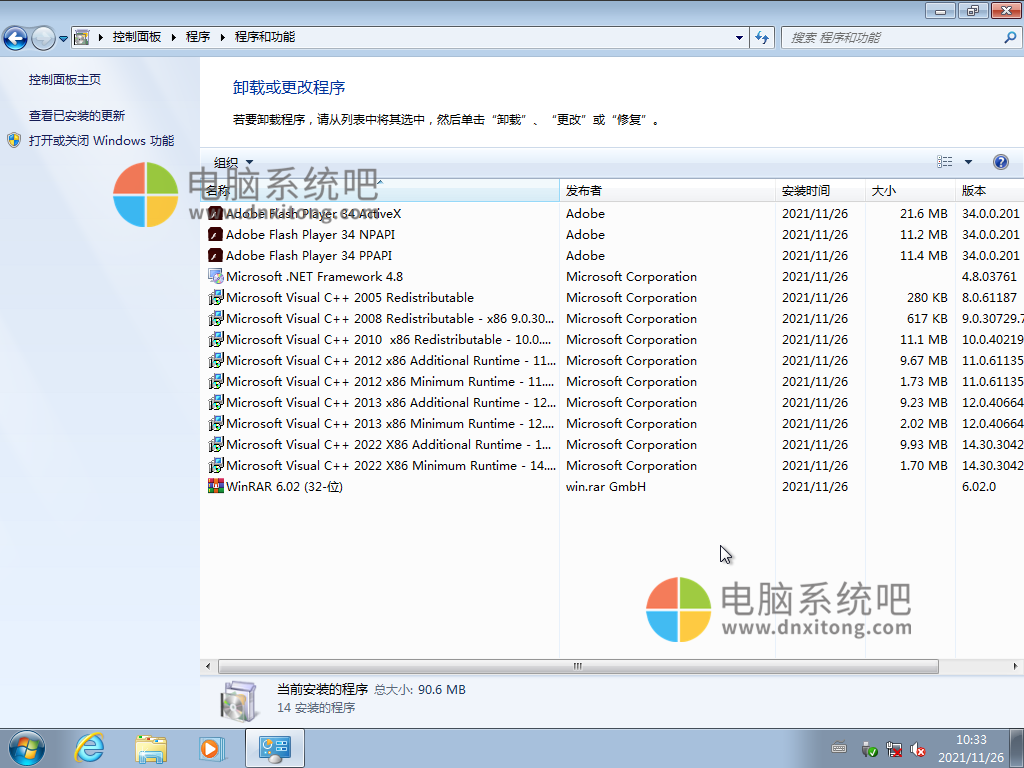The image size is (1024, 768).
Task: Launch Windows Media Player from the taskbar
Action: click(x=212, y=748)
